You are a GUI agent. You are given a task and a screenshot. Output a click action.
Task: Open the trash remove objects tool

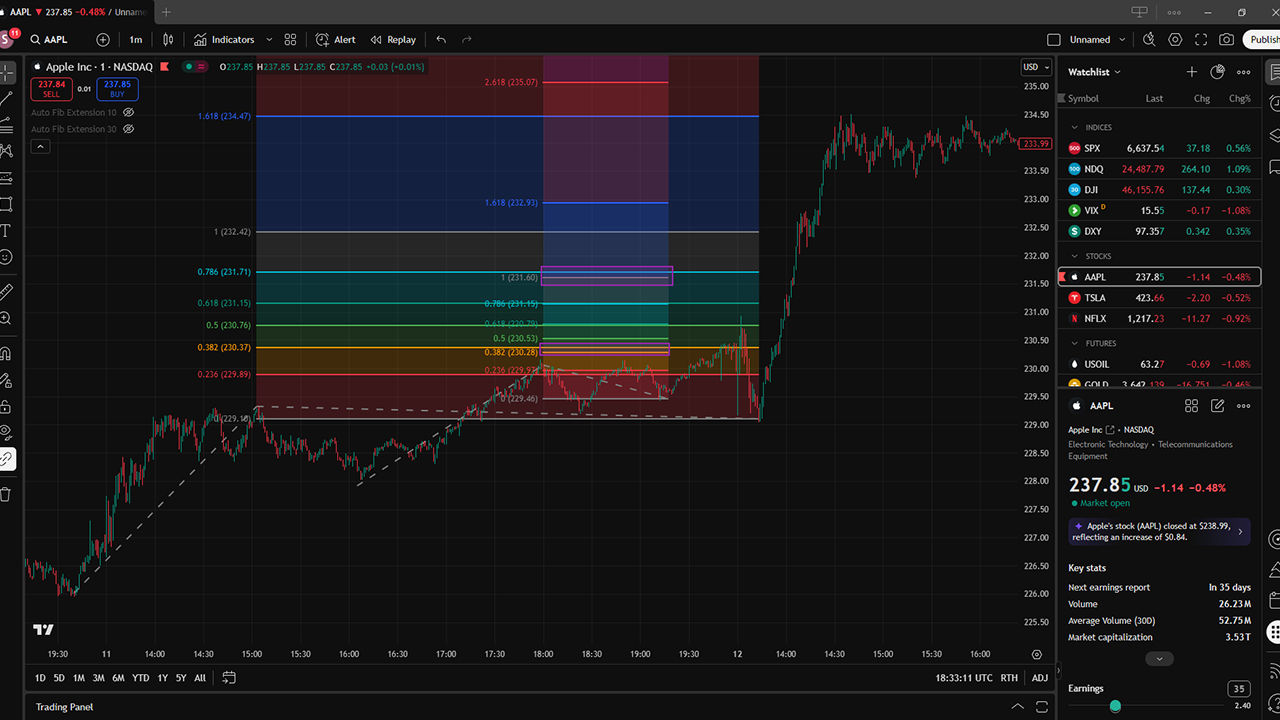pos(7,494)
